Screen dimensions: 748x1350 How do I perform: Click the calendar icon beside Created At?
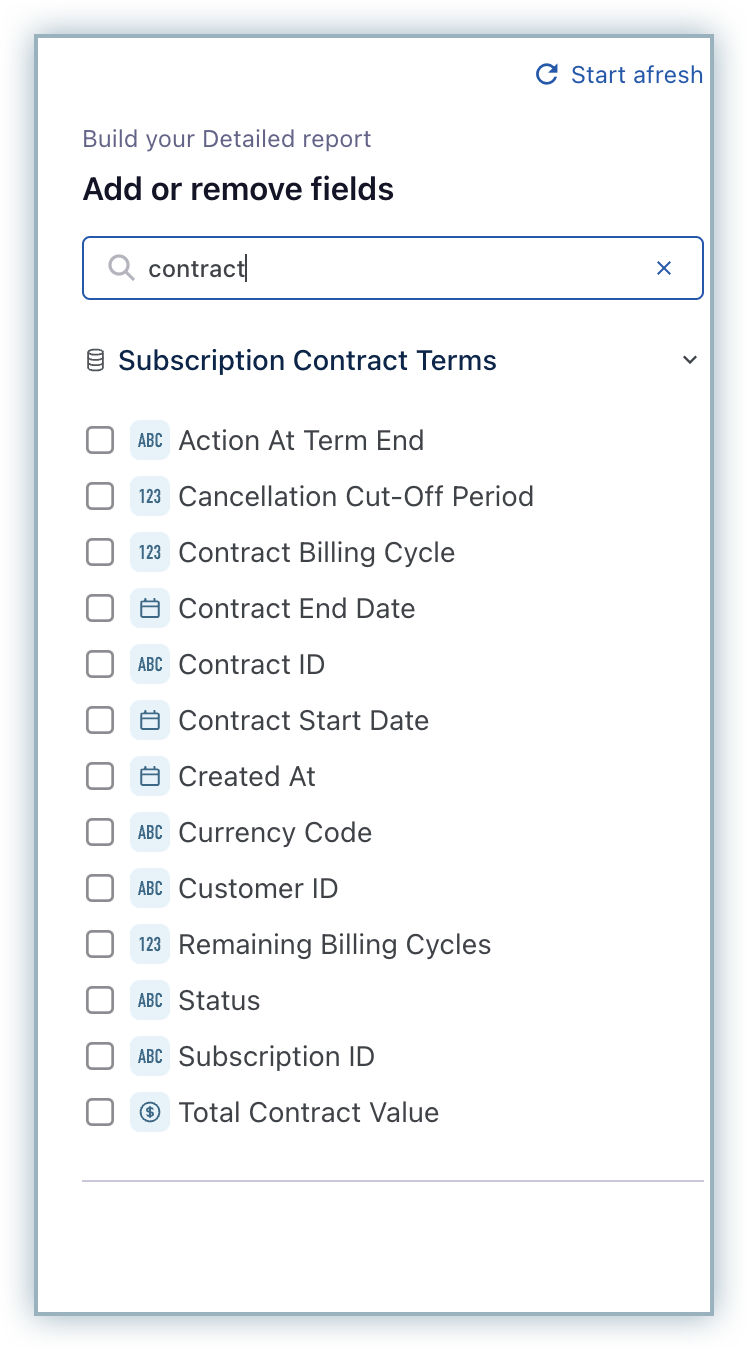click(150, 776)
